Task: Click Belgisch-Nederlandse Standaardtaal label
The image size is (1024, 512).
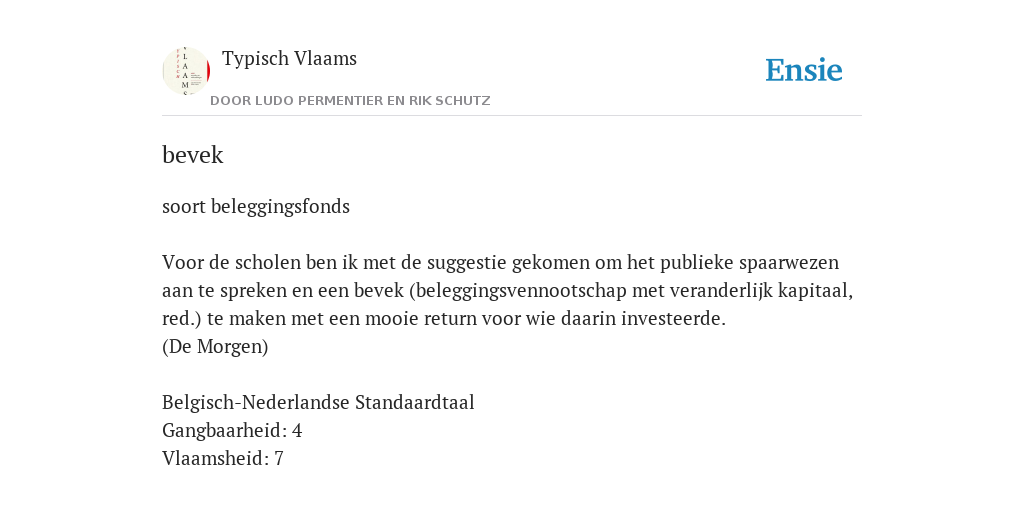Action: [318, 402]
